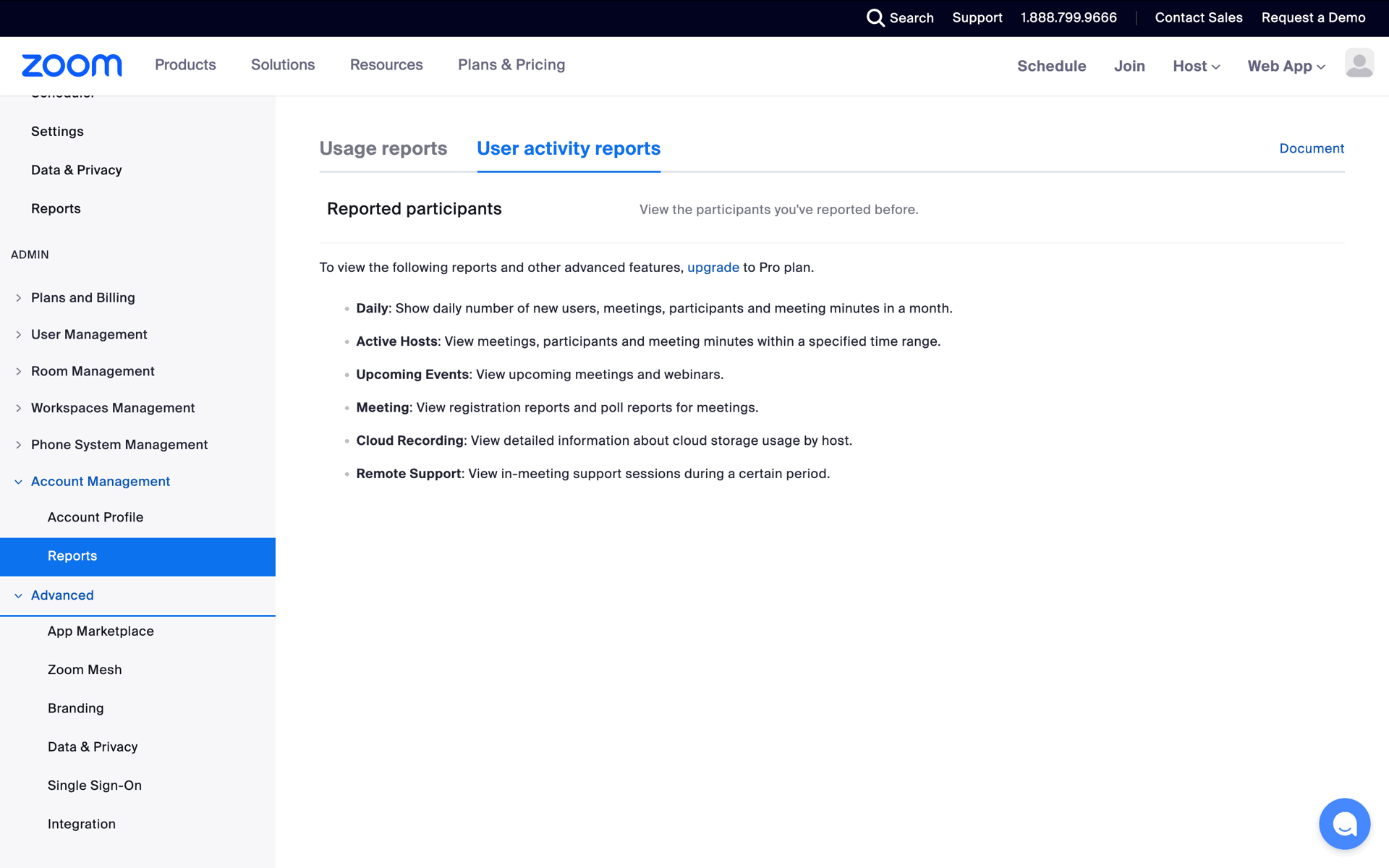Click the Phone System Management label
Viewport: 1389px width, 868px height.
[119, 445]
